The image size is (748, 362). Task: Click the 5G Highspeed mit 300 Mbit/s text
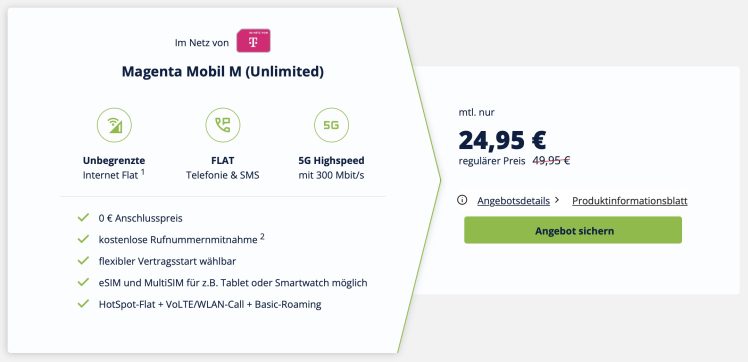(331, 168)
